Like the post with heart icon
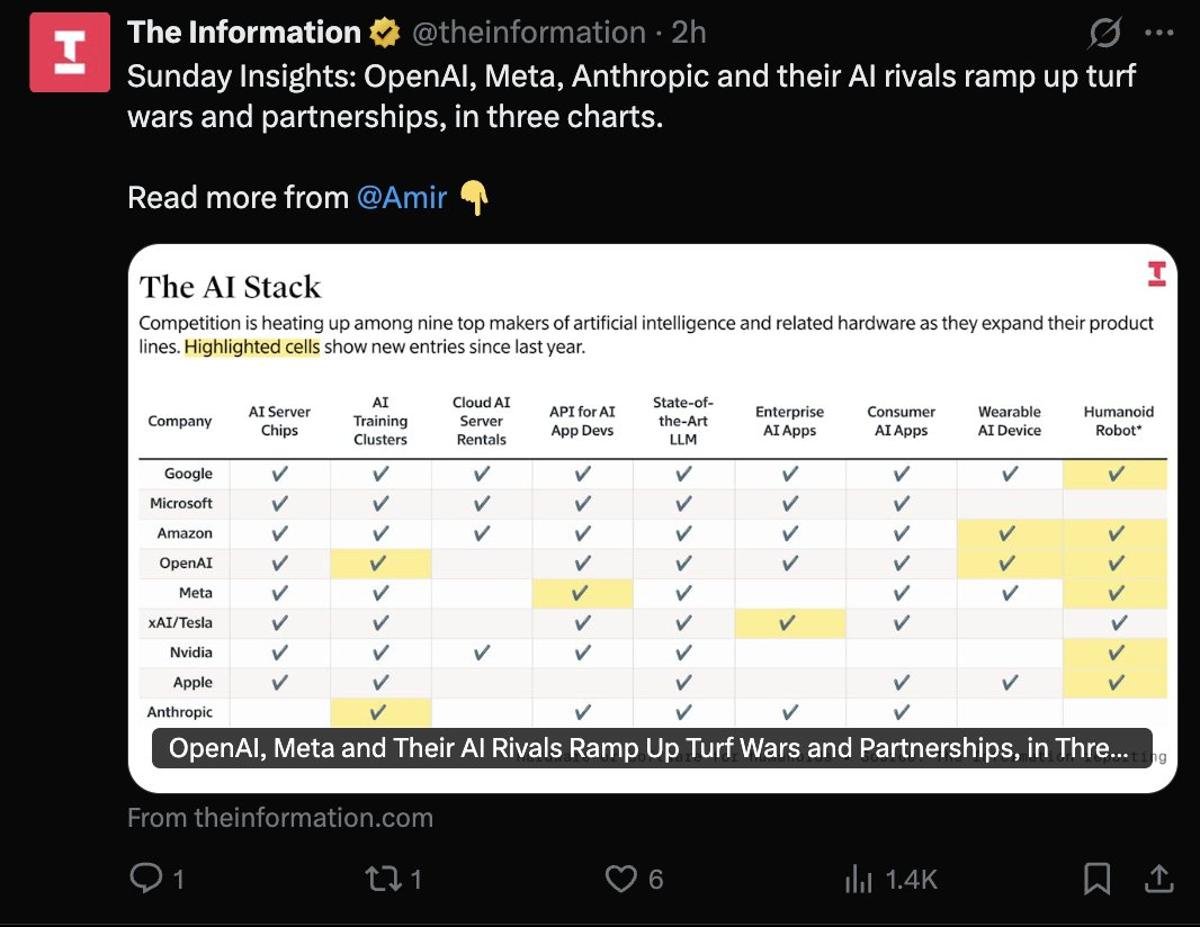 click(x=621, y=878)
